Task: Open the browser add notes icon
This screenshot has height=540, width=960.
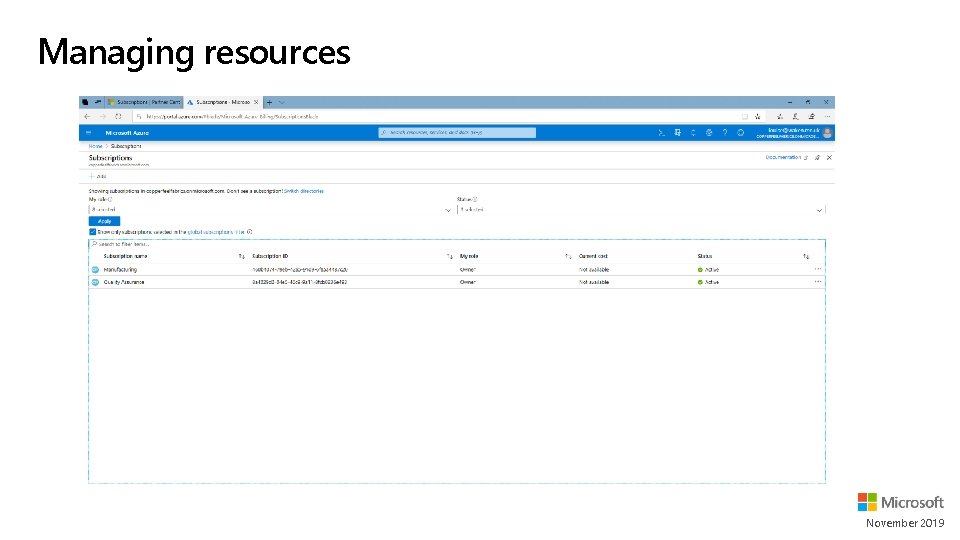Action: click(795, 116)
